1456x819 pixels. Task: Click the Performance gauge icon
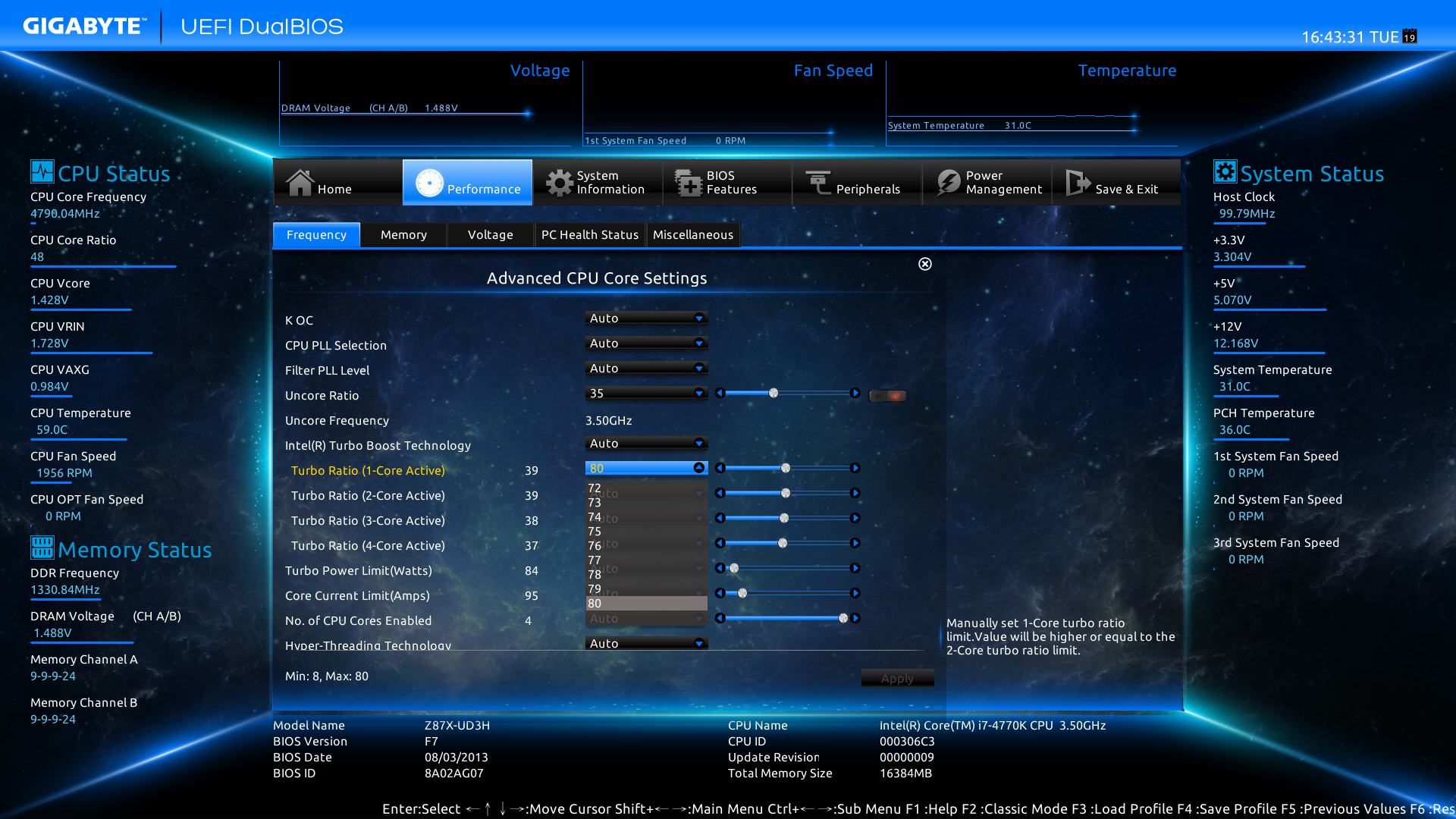(429, 183)
